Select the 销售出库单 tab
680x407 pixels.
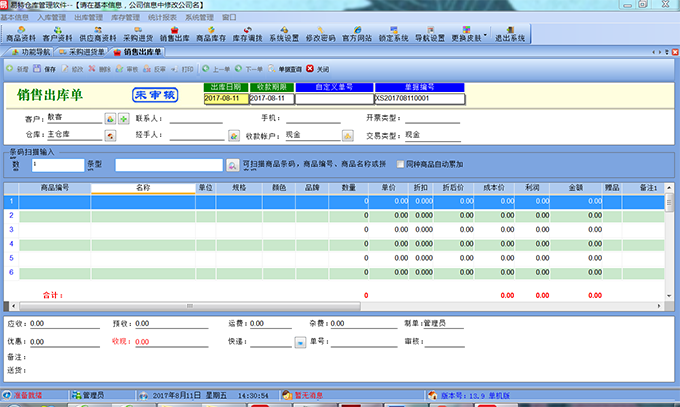click(137, 52)
